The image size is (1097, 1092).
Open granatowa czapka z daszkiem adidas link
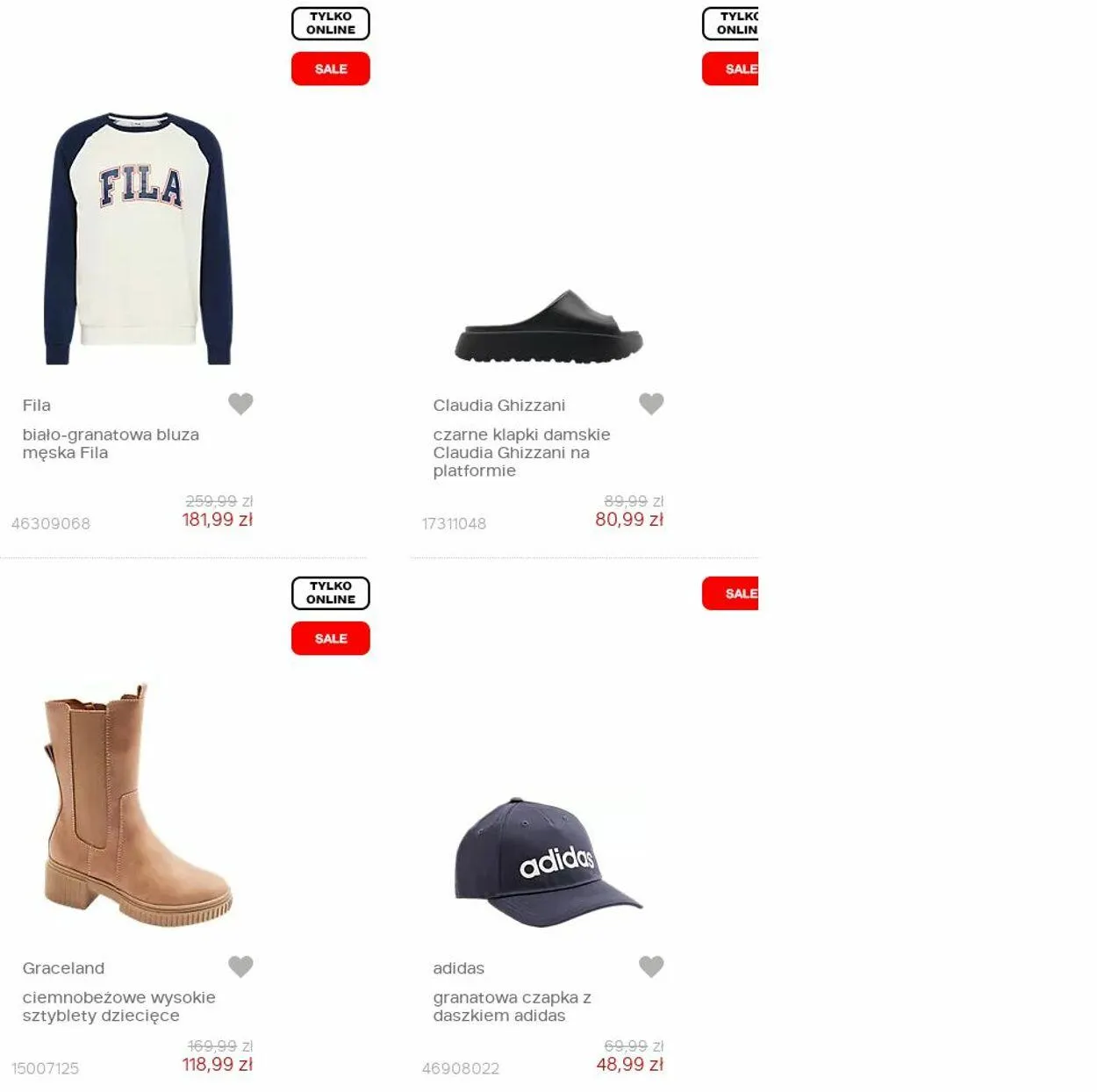[512, 1006]
